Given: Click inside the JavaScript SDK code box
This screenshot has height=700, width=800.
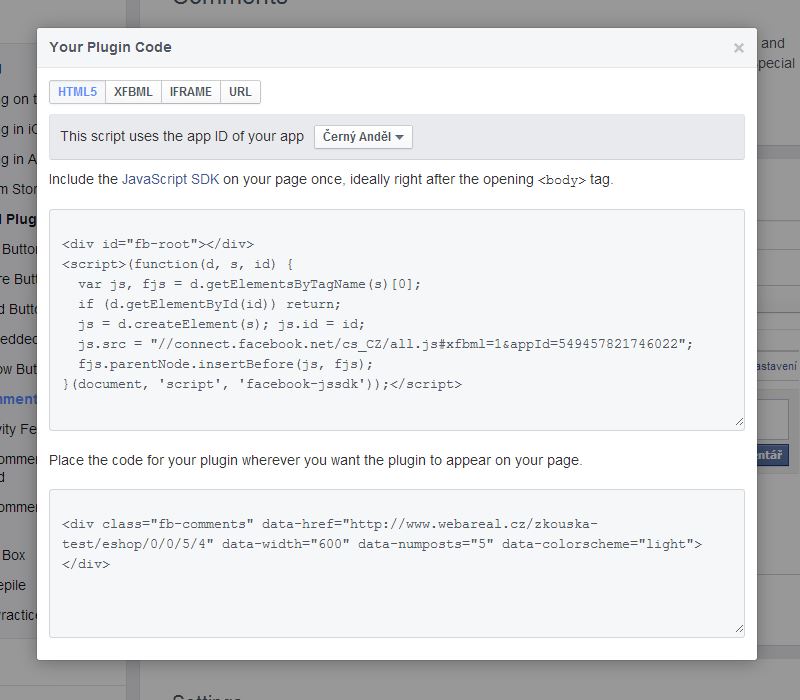Looking at the screenshot, I should [397, 320].
